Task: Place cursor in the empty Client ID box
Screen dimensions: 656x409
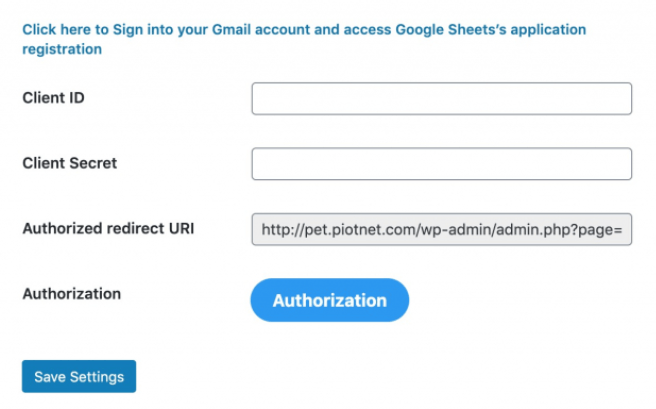Action: [441, 99]
